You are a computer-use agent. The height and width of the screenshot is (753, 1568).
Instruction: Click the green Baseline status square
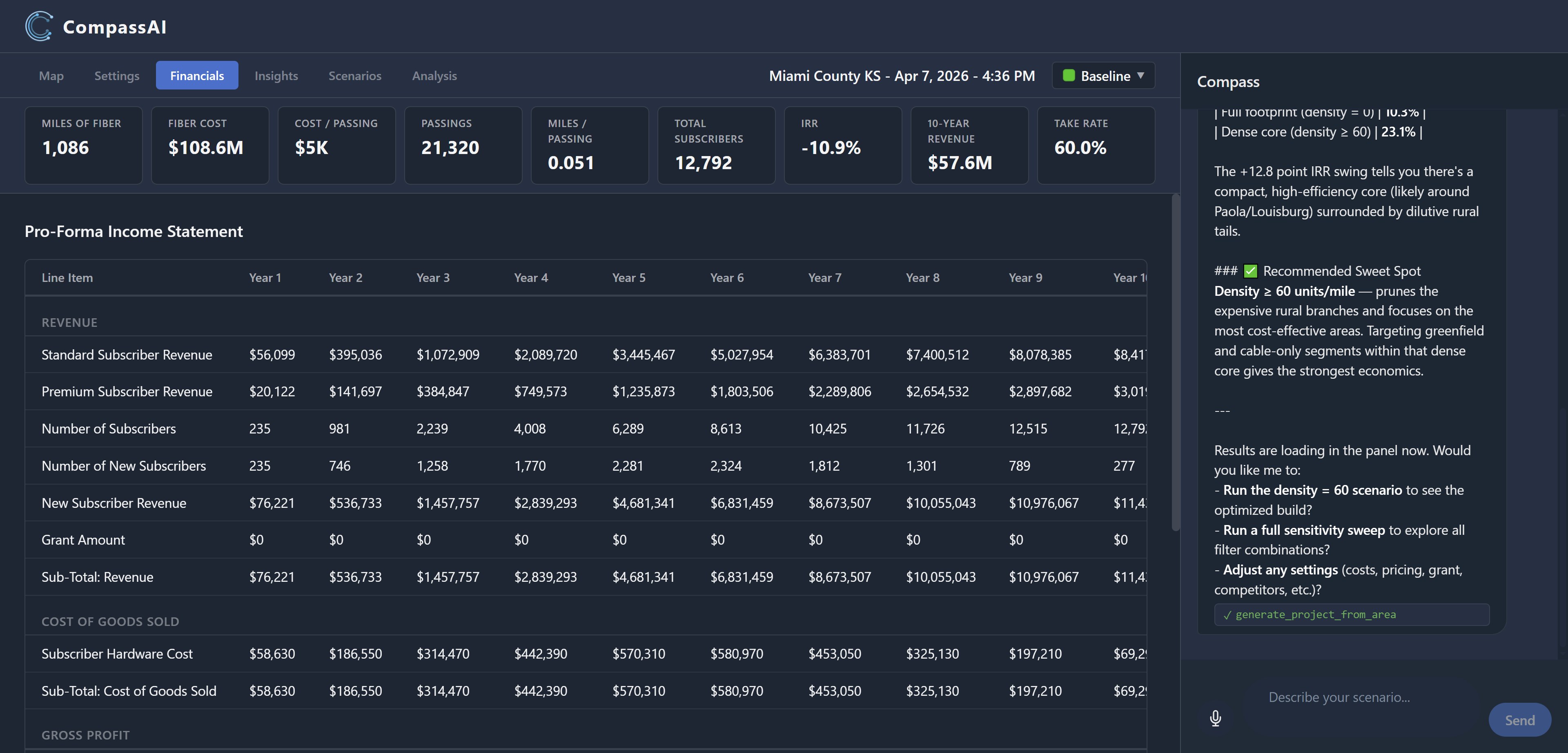point(1068,76)
